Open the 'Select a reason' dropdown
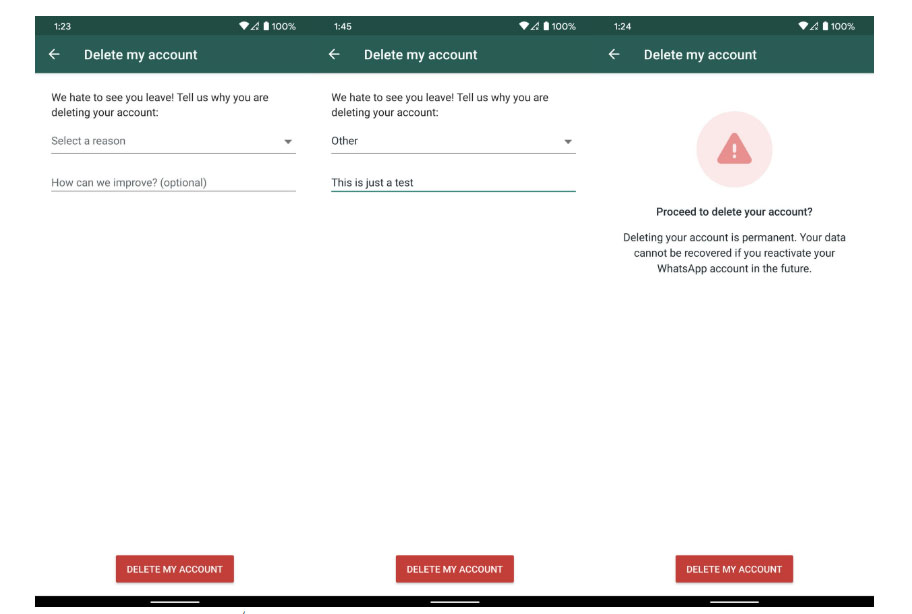912x614 pixels. (173, 142)
